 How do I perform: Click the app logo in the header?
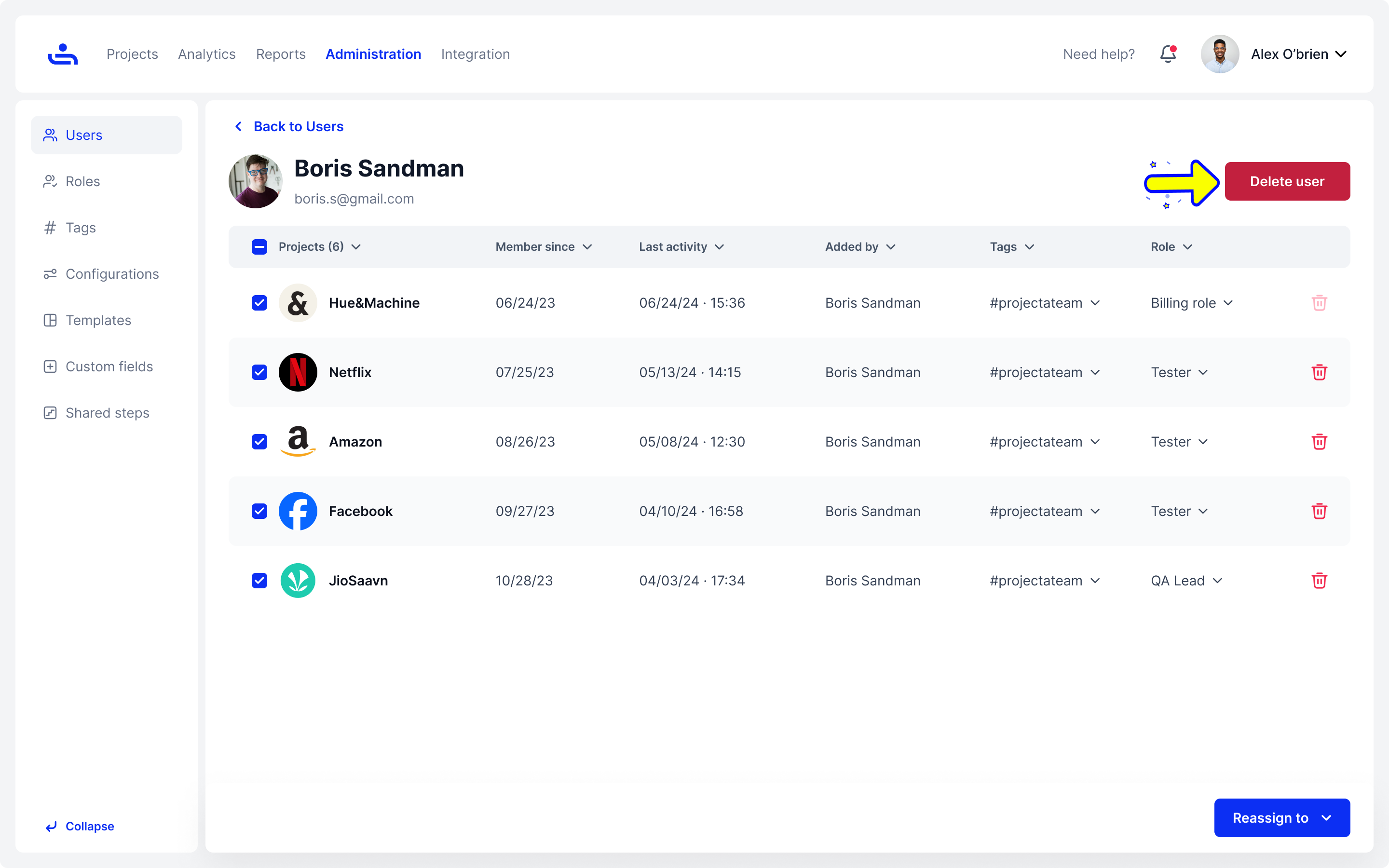[x=63, y=54]
